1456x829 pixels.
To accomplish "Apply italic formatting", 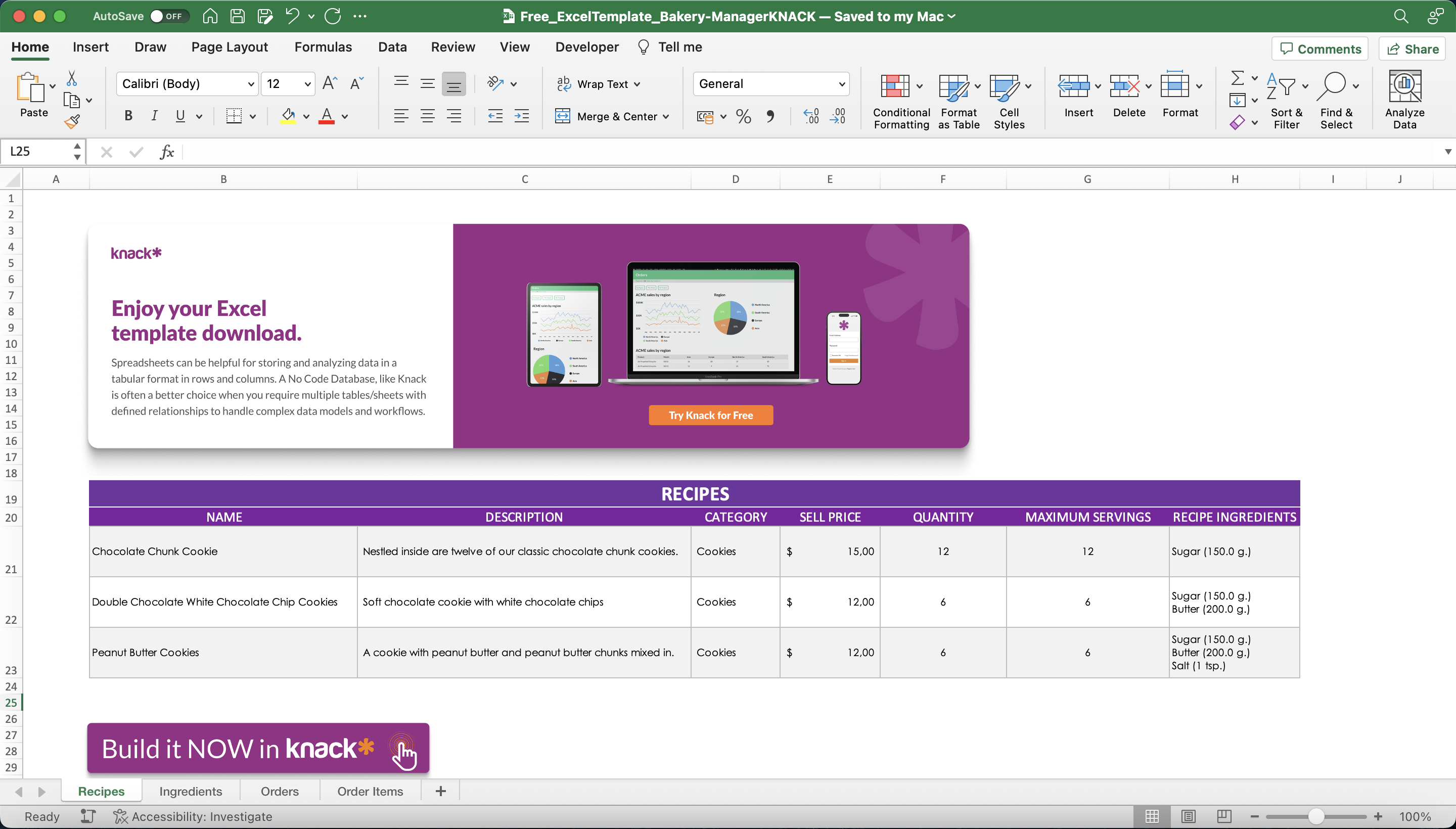I will (x=154, y=116).
